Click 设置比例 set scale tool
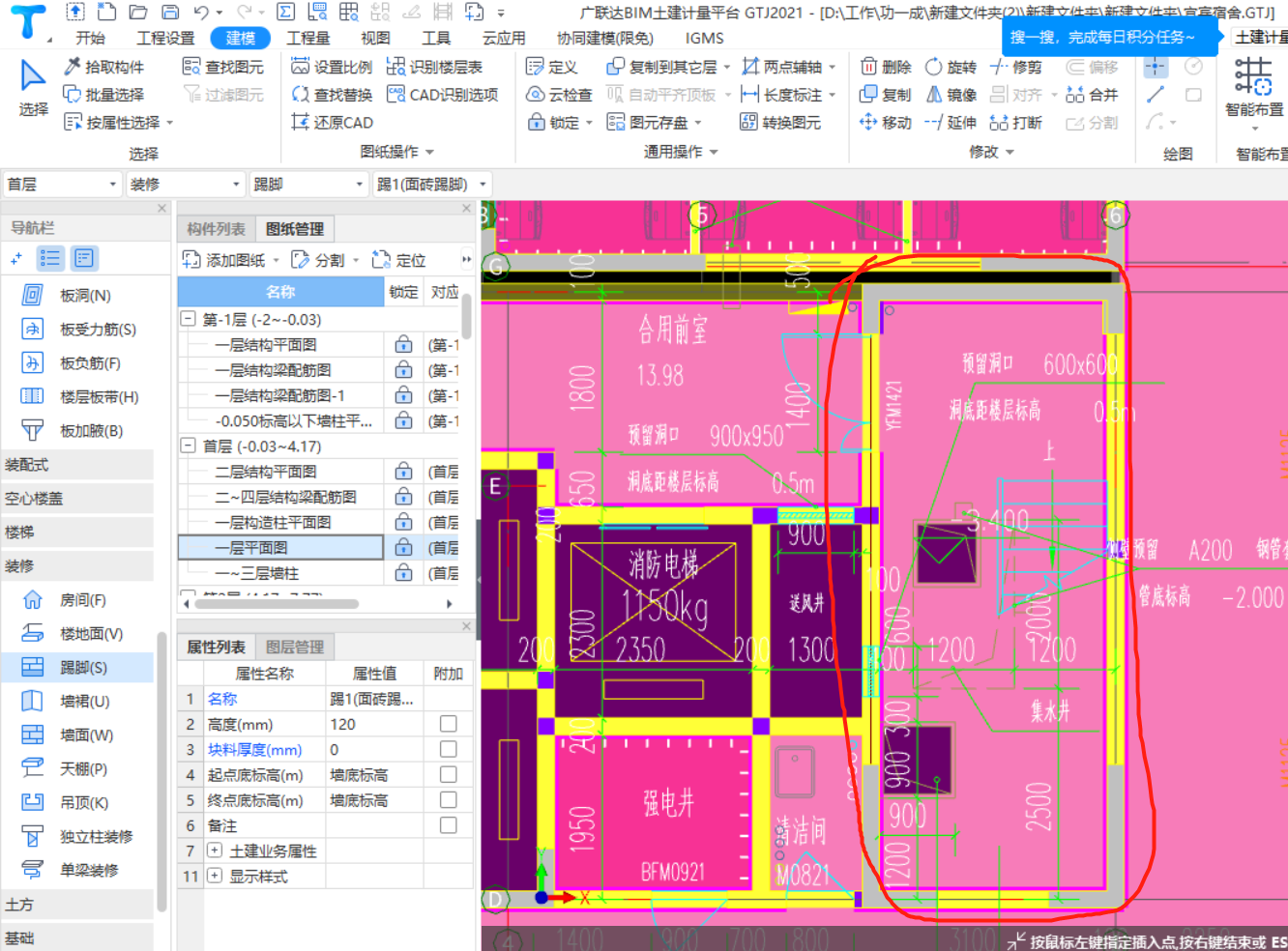1288x951 pixels. (332, 67)
